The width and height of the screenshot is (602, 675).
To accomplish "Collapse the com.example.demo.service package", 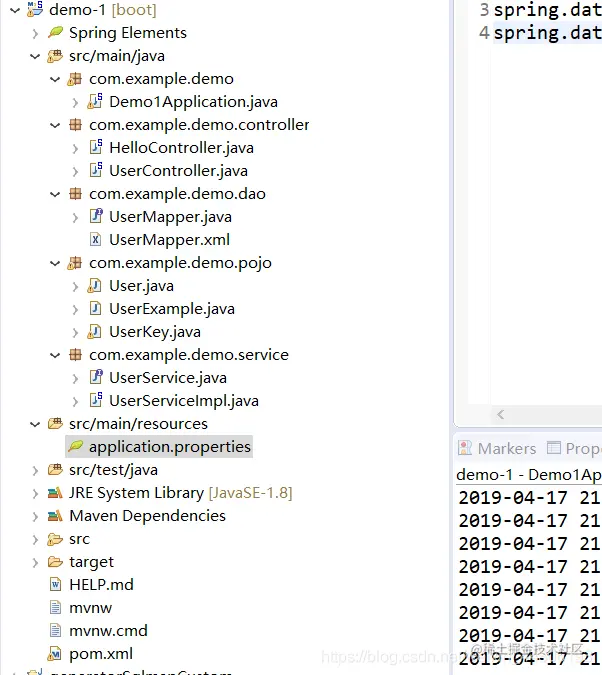I will tap(55, 355).
